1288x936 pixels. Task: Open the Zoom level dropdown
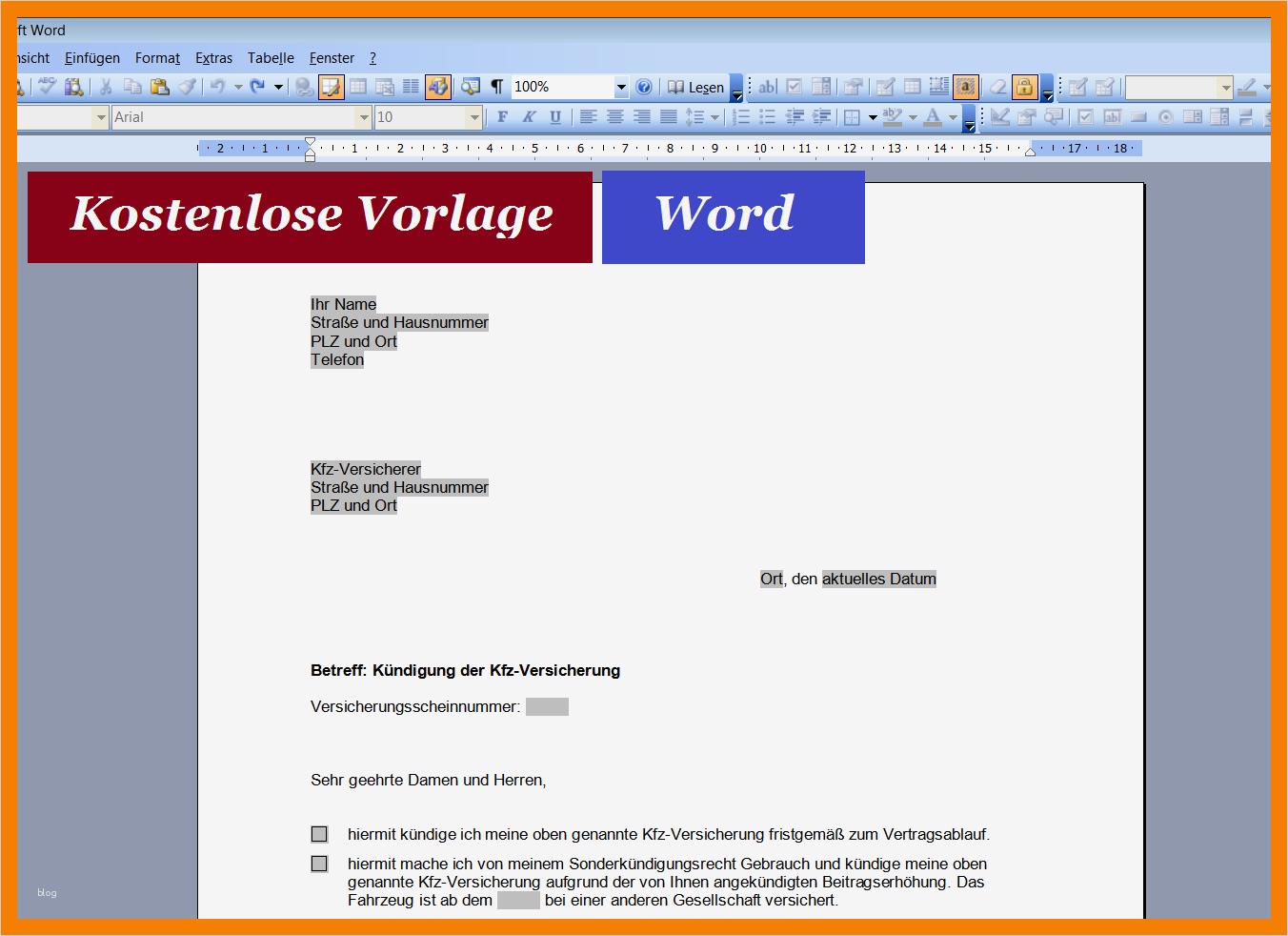point(621,87)
